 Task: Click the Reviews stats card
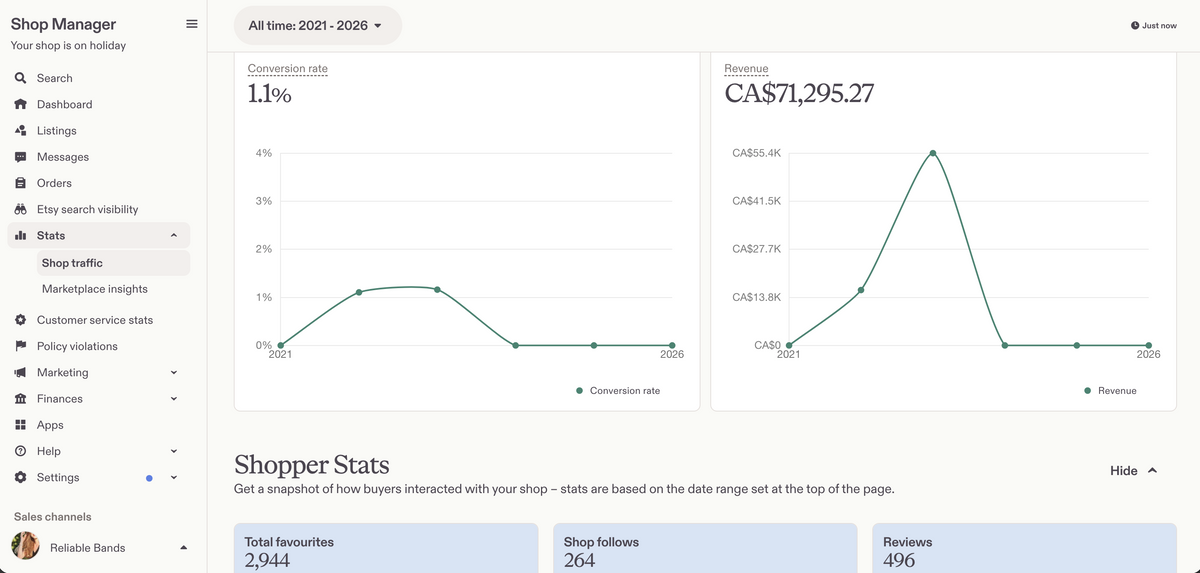click(x=1024, y=548)
